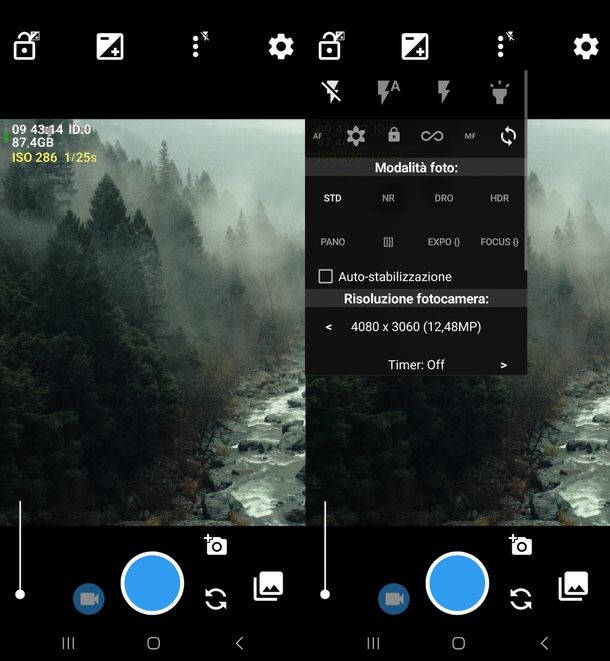Open settings gear on the left screen
The image size is (610, 661).
[x=281, y=46]
